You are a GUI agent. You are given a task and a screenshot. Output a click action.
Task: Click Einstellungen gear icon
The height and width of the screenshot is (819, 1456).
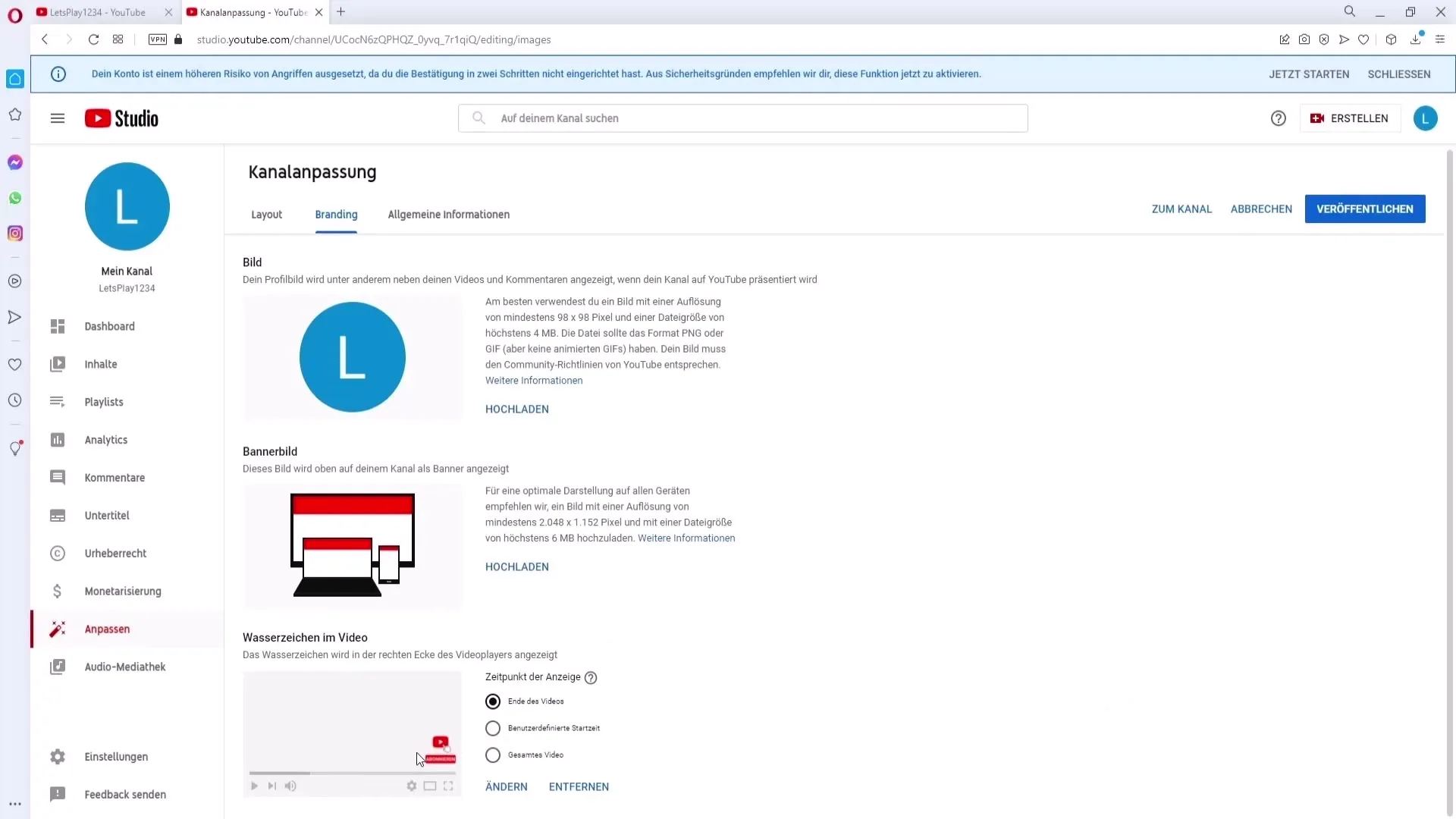57,756
